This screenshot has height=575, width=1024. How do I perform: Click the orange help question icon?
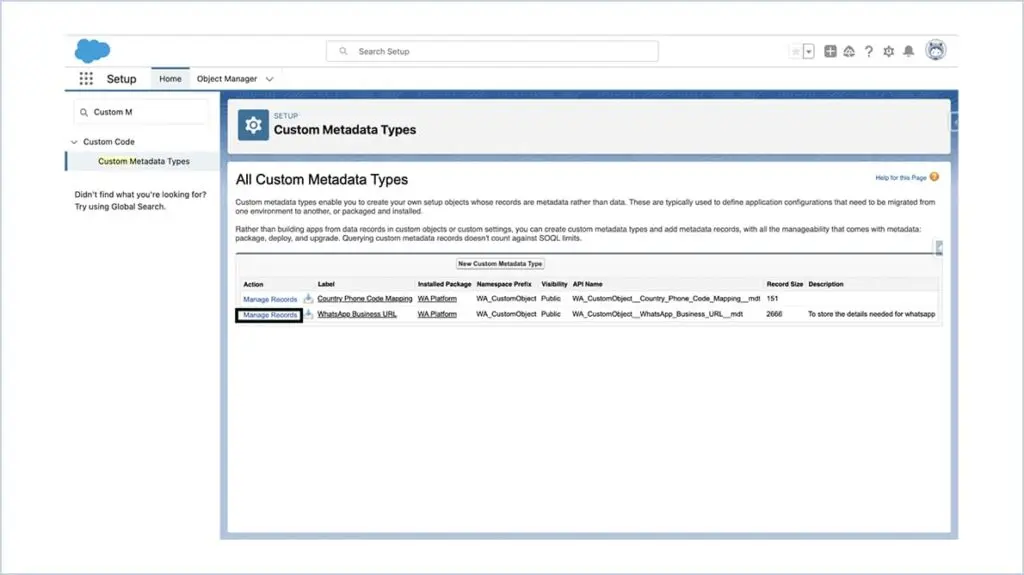tap(934, 177)
